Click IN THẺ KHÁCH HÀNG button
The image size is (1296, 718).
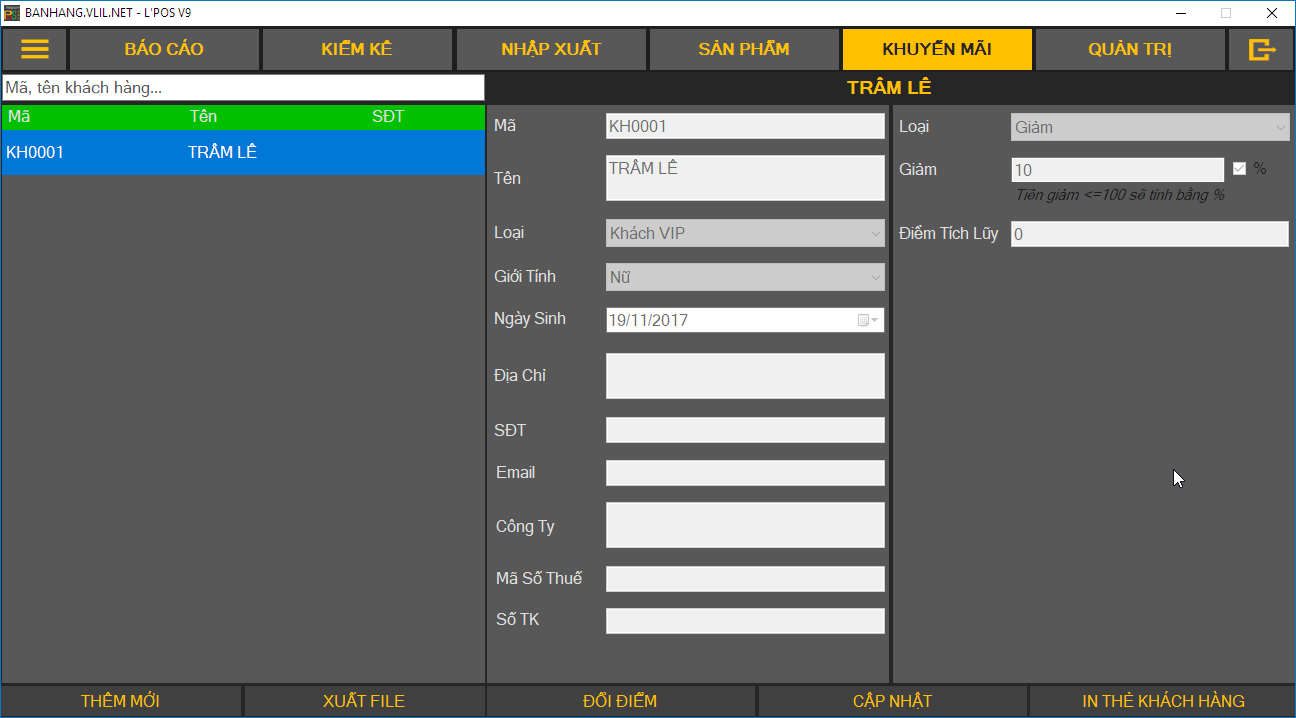[x=1163, y=701]
